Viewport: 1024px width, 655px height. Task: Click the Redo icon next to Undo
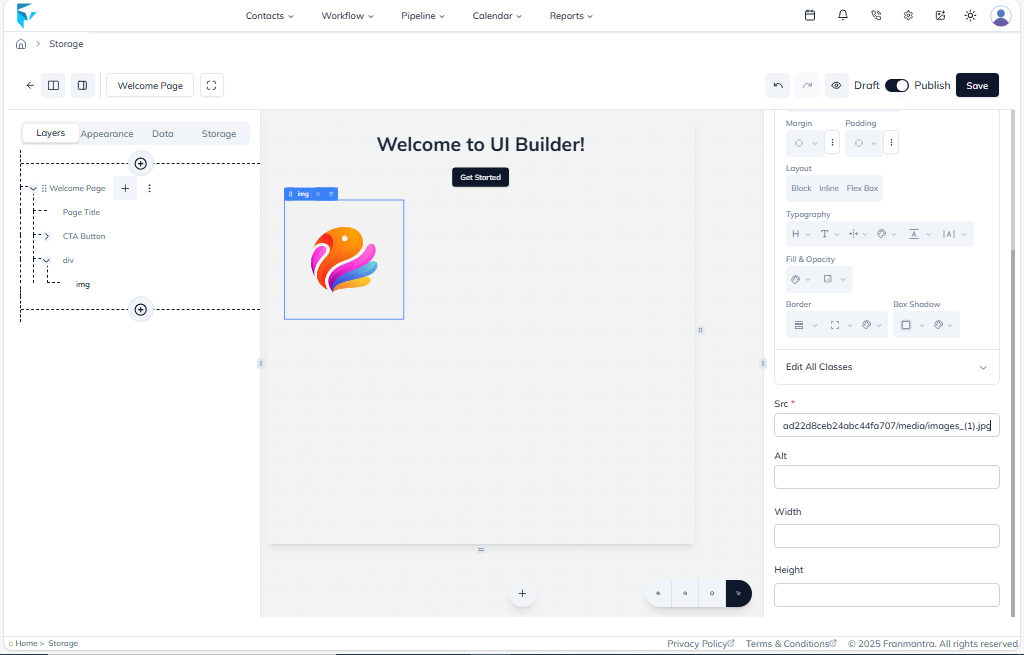coord(807,85)
